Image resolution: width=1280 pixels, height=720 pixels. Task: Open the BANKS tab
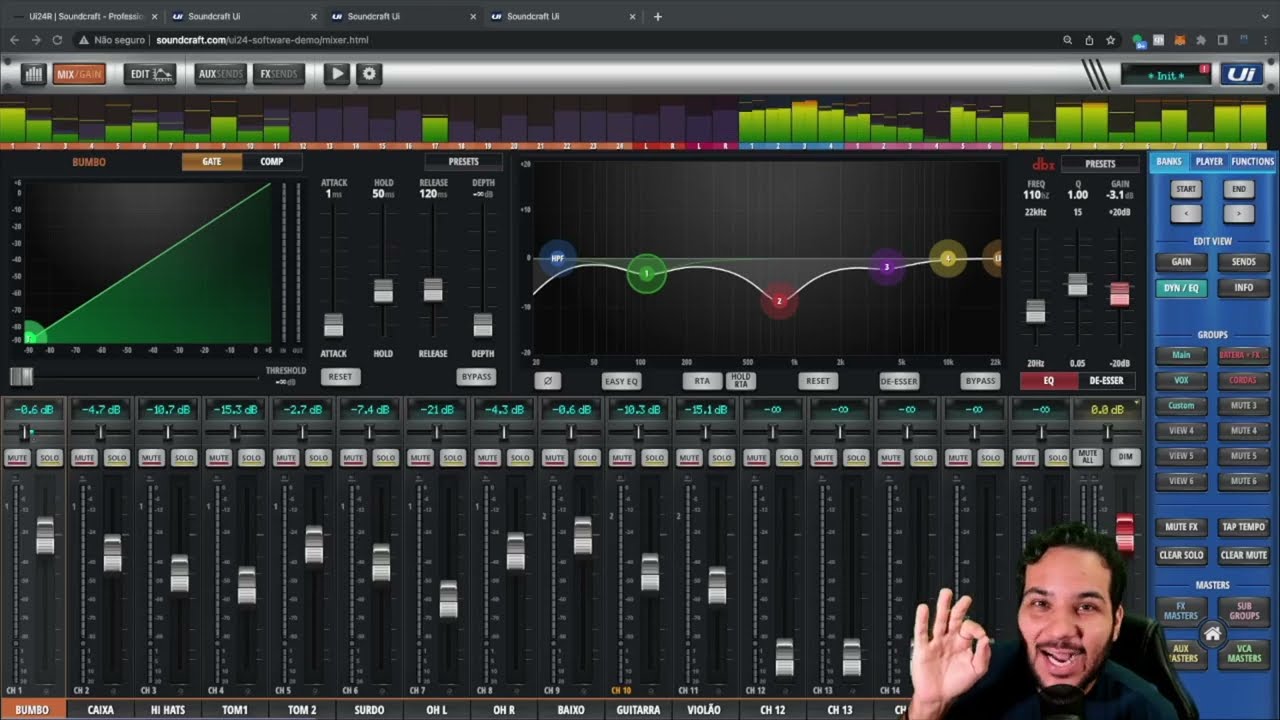tap(1168, 161)
